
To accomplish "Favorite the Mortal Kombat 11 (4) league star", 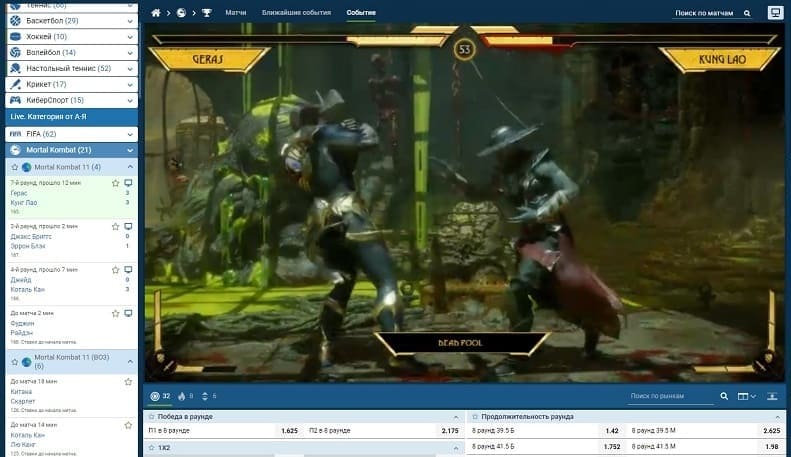I will pos(15,167).
